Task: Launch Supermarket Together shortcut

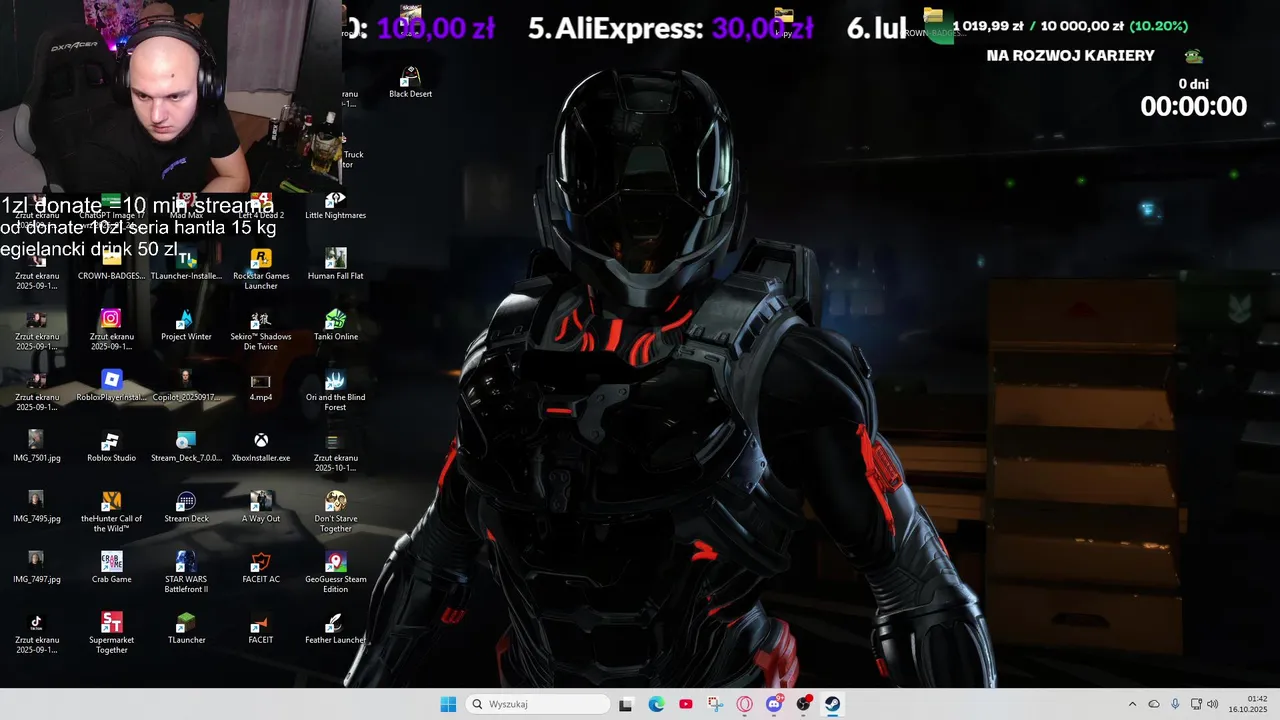Action: [x=111, y=634]
